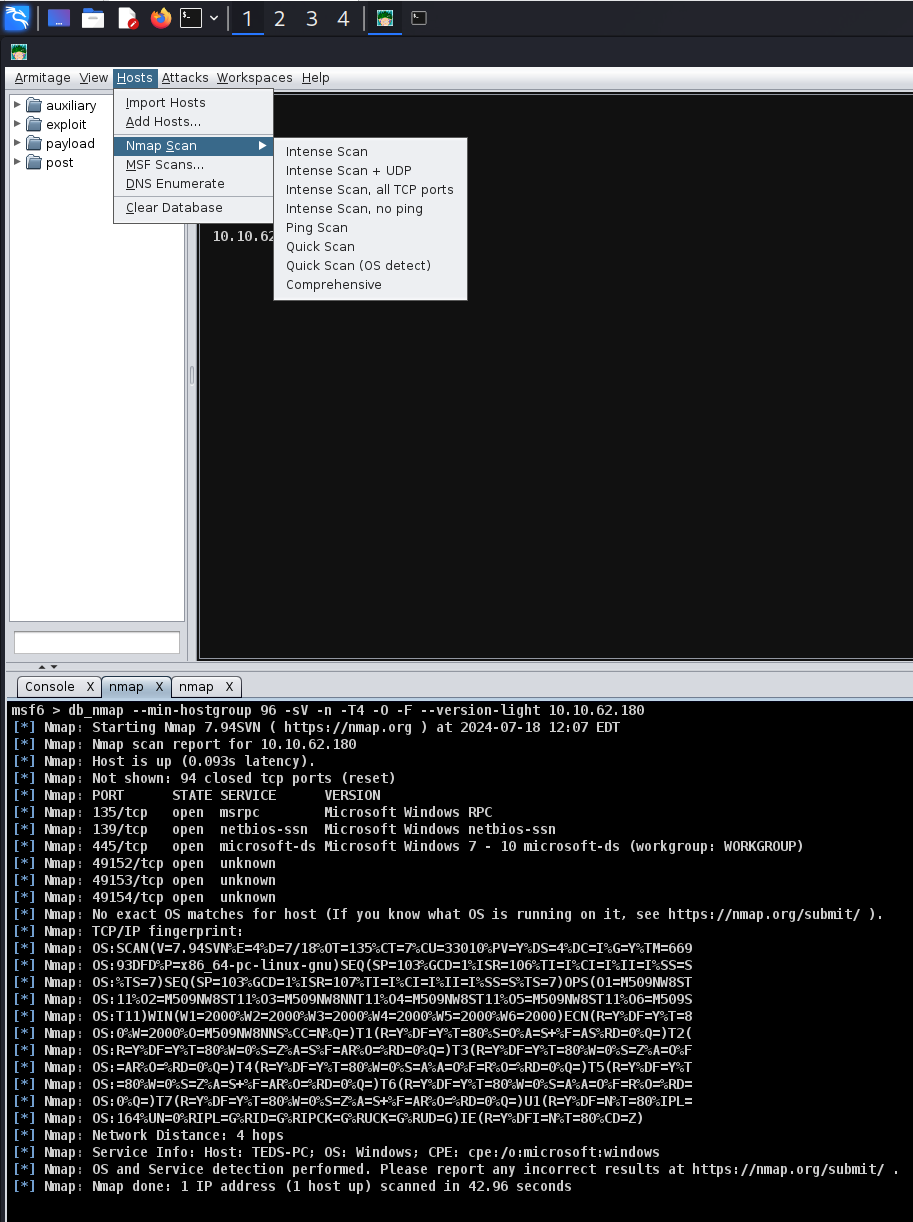Select DNS Enumerate from the menu
The image size is (913, 1222).
click(193, 184)
